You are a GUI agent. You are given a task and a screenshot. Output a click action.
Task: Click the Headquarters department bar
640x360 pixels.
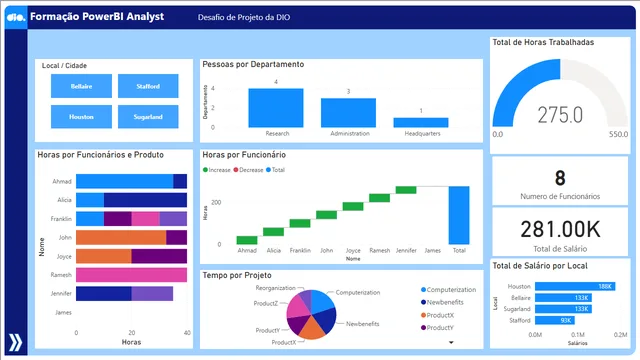click(421, 122)
